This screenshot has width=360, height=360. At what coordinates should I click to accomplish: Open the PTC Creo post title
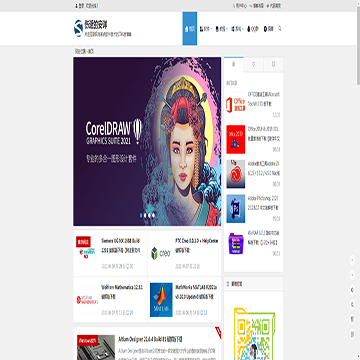click(196, 245)
